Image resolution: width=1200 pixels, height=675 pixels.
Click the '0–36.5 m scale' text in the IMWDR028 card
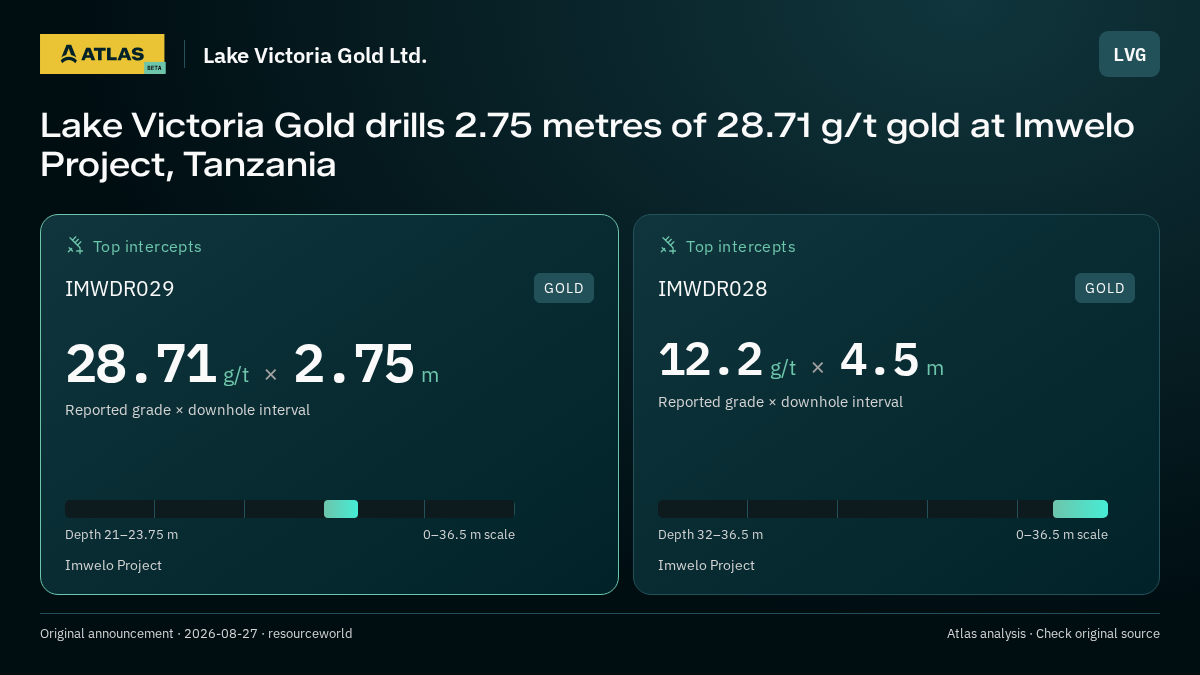[1062, 535]
